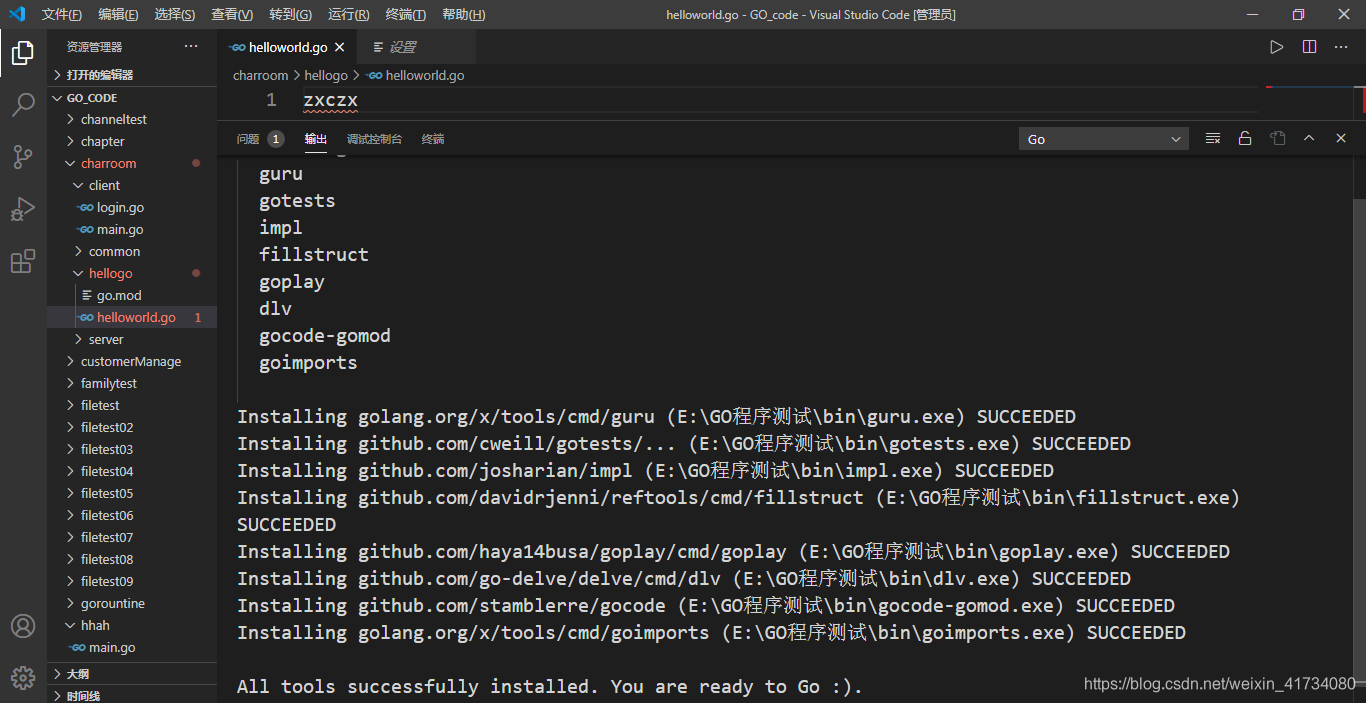Expand the 大纲 outline section
Screen dimensions: 1366x703
tap(132, 674)
